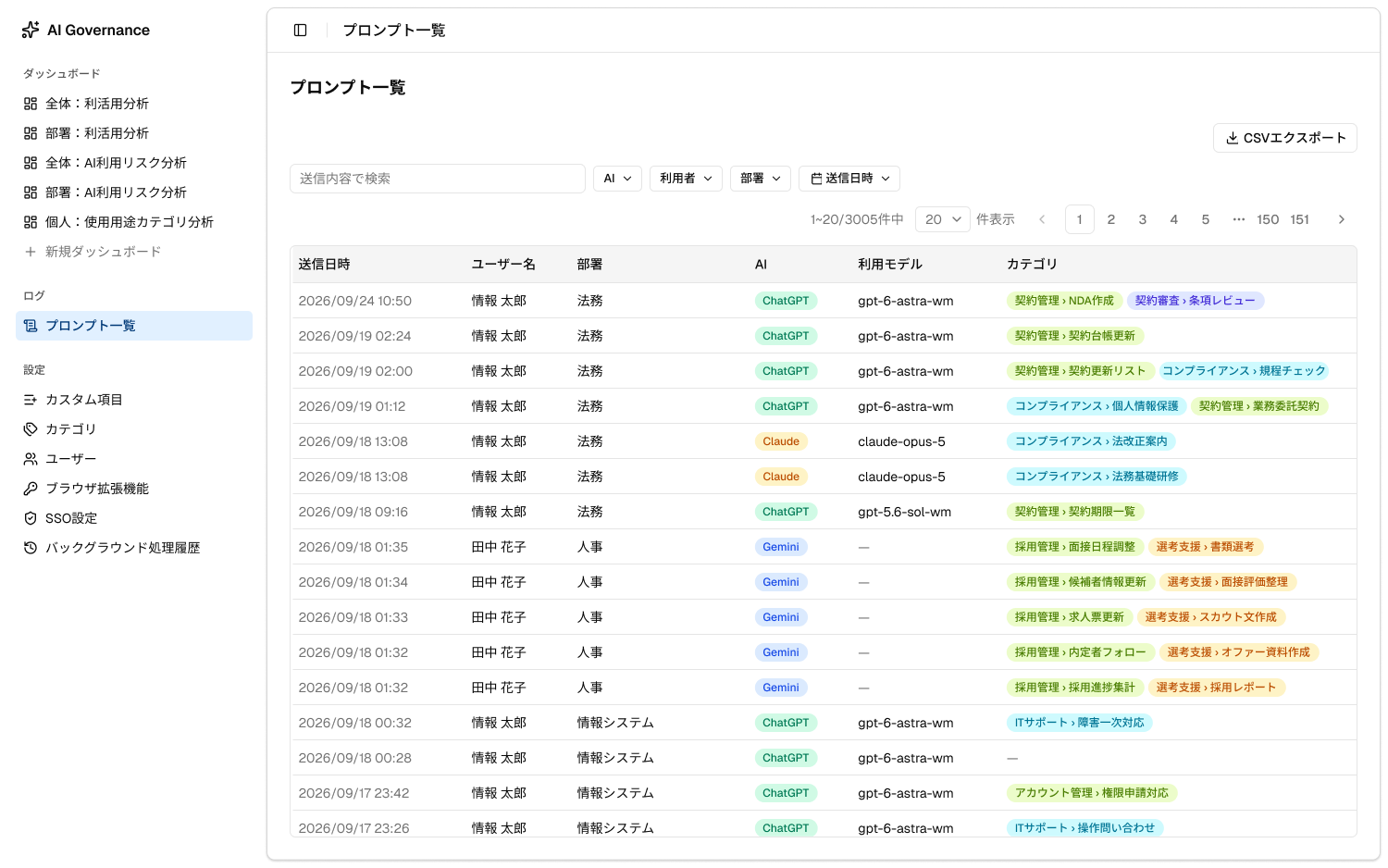Screen dimensions: 1388x868
Task: Open the 利用者 filter dropdown
Action: (686, 179)
